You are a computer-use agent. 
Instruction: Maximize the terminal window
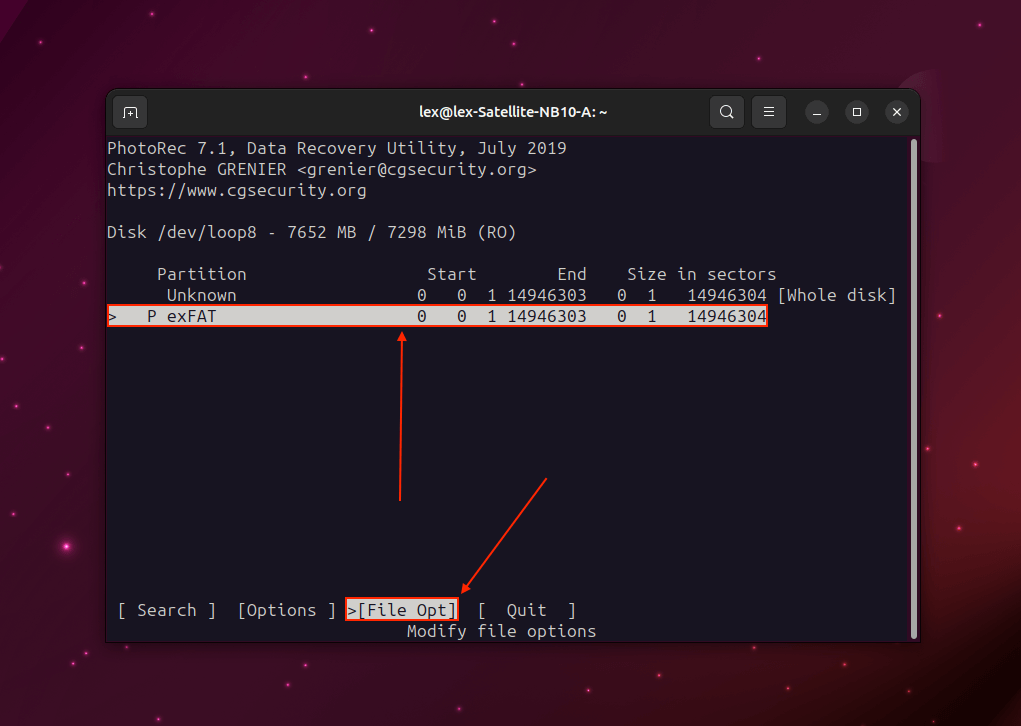click(857, 112)
